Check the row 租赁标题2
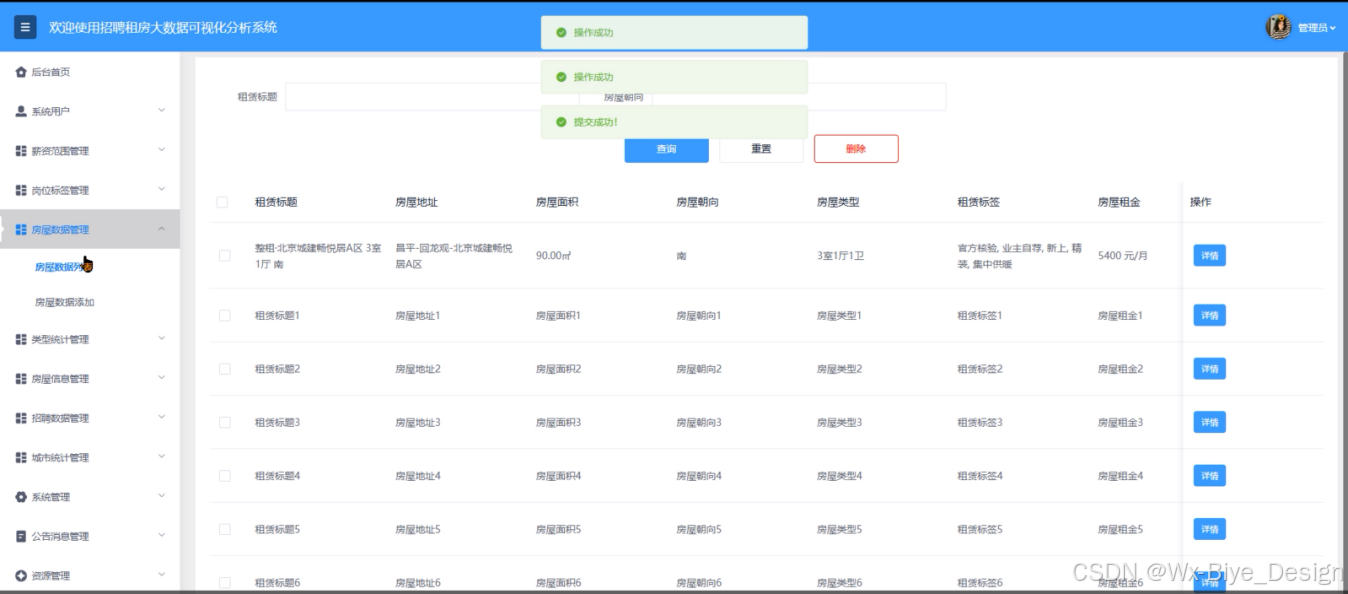The height and width of the screenshot is (594, 1348). (224, 369)
